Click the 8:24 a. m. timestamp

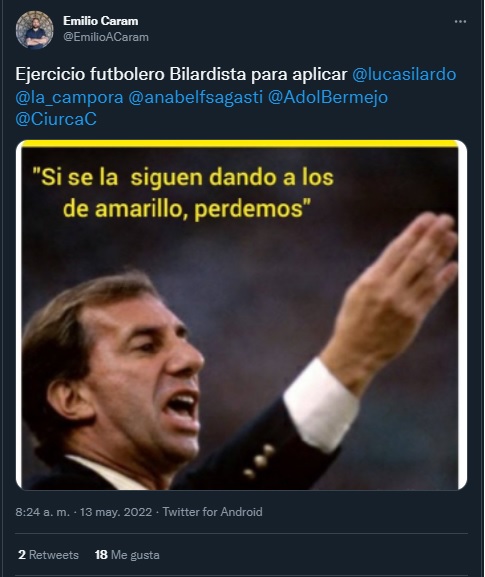pyautogui.click(x=42, y=512)
